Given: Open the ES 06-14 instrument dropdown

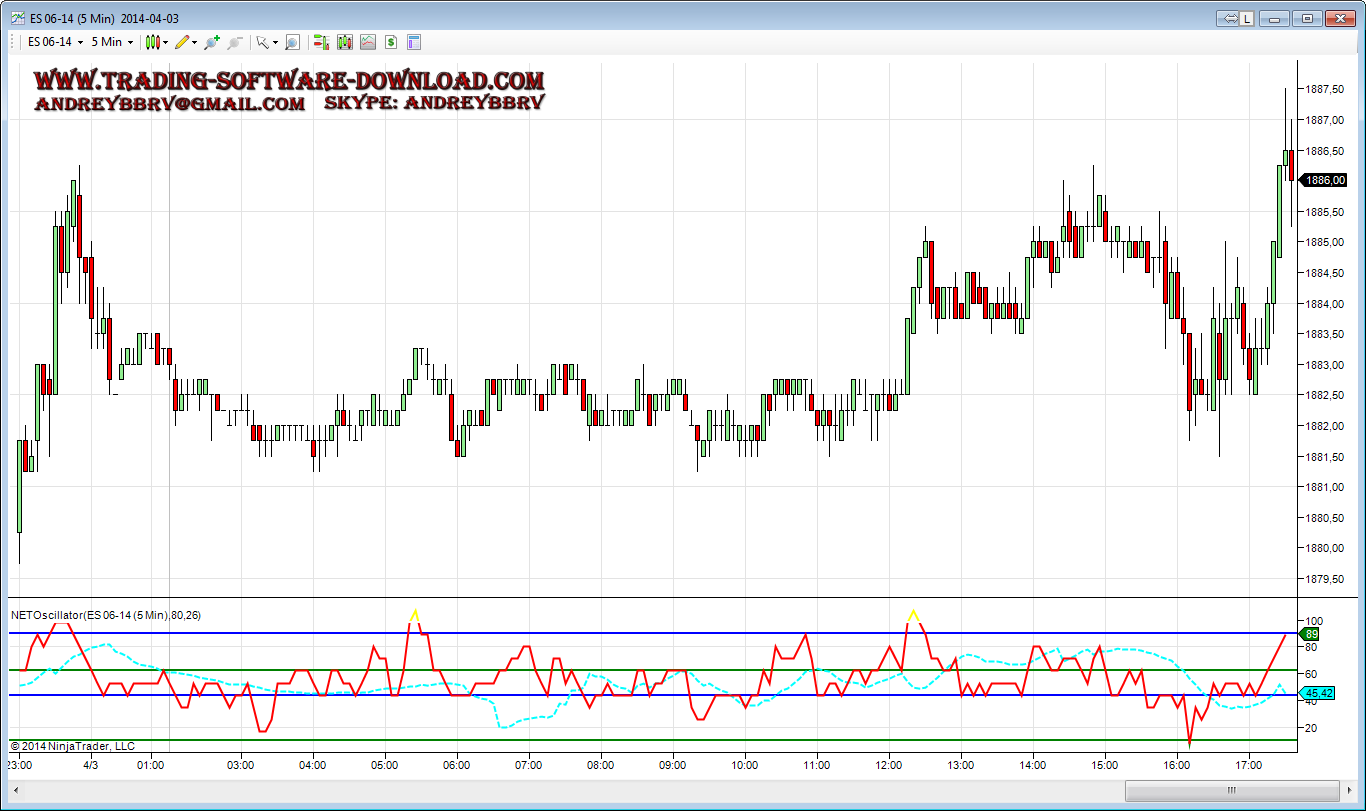Looking at the screenshot, I should [x=55, y=42].
